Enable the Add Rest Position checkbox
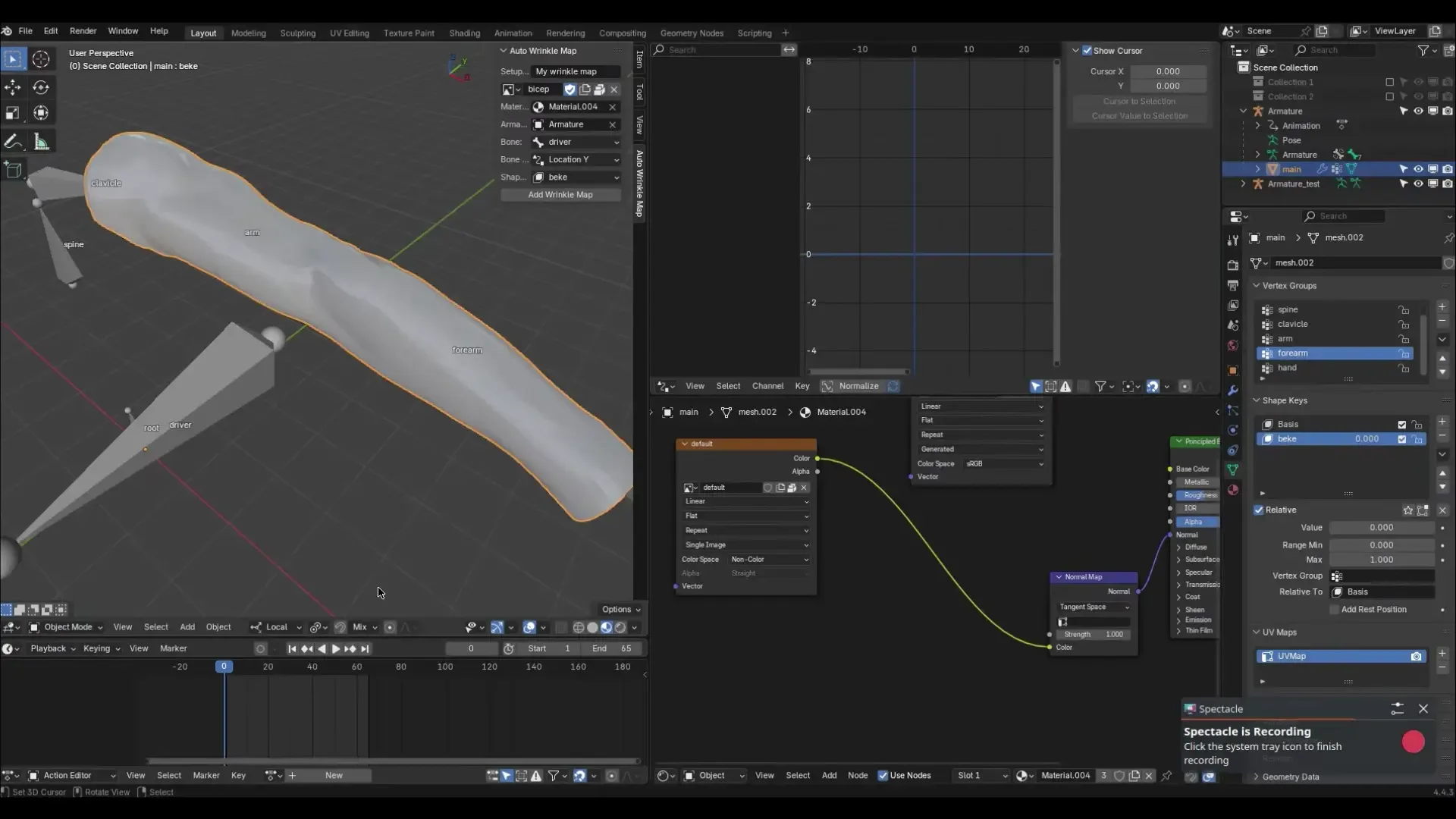The image size is (1456, 819). (1335, 610)
